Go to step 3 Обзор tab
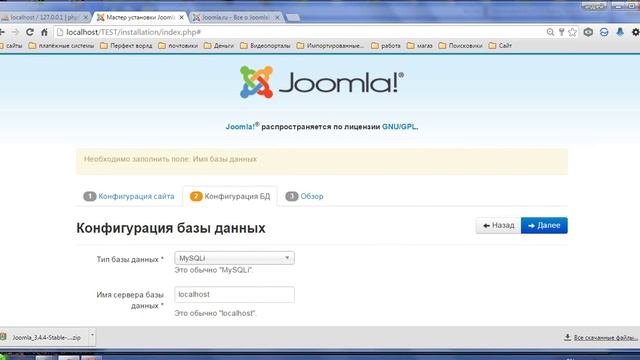 pyautogui.click(x=304, y=196)
